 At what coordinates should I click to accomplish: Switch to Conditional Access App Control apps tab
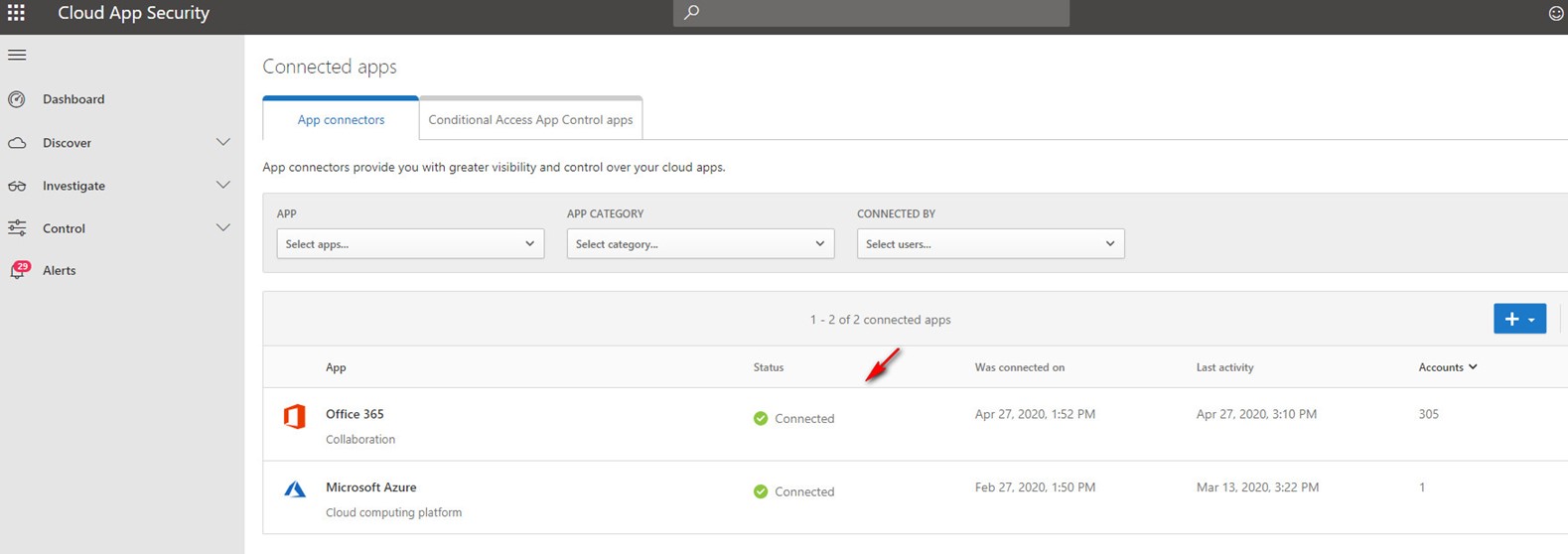(x=530, y=119)
